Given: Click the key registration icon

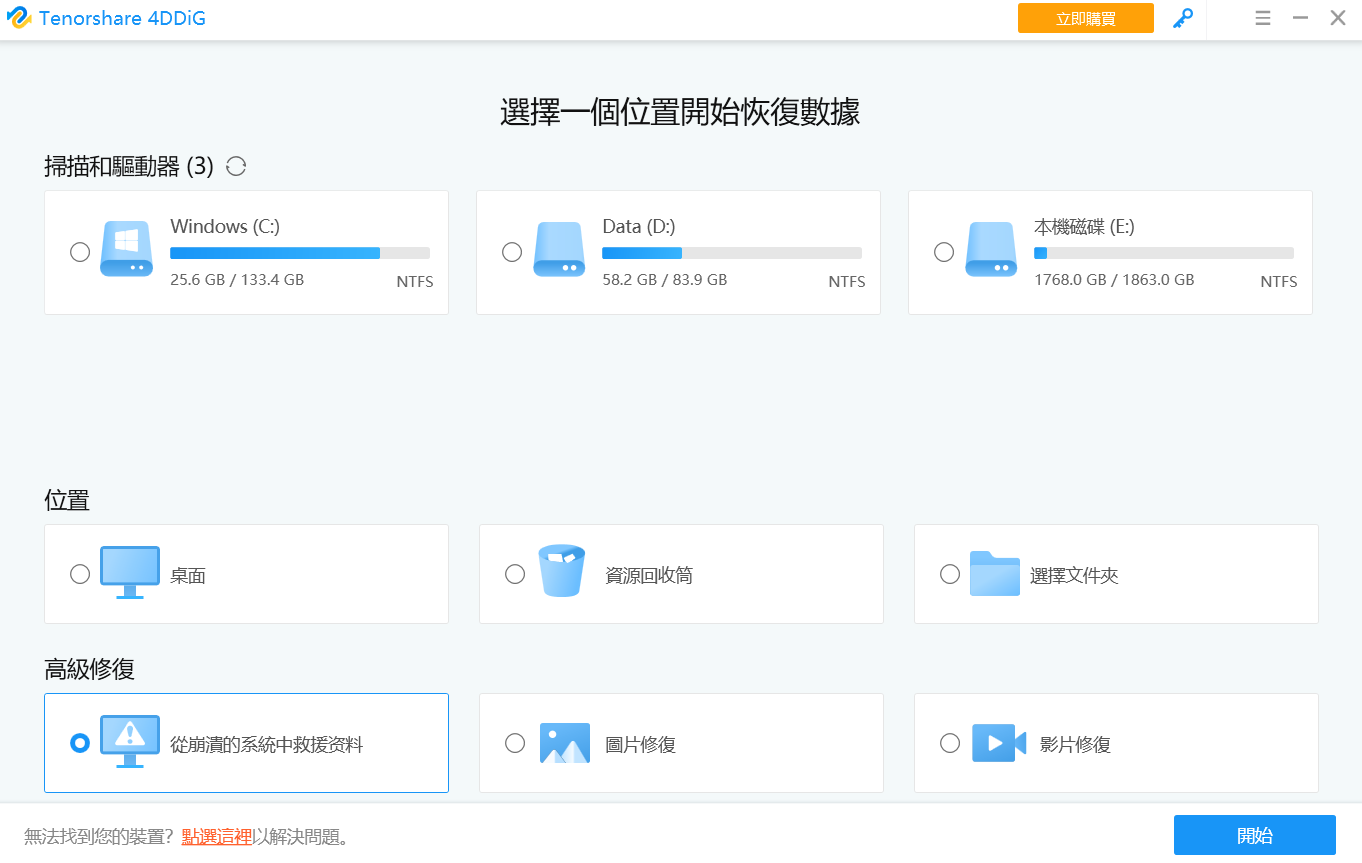Looking at the screenshot, I should 1183,18.
